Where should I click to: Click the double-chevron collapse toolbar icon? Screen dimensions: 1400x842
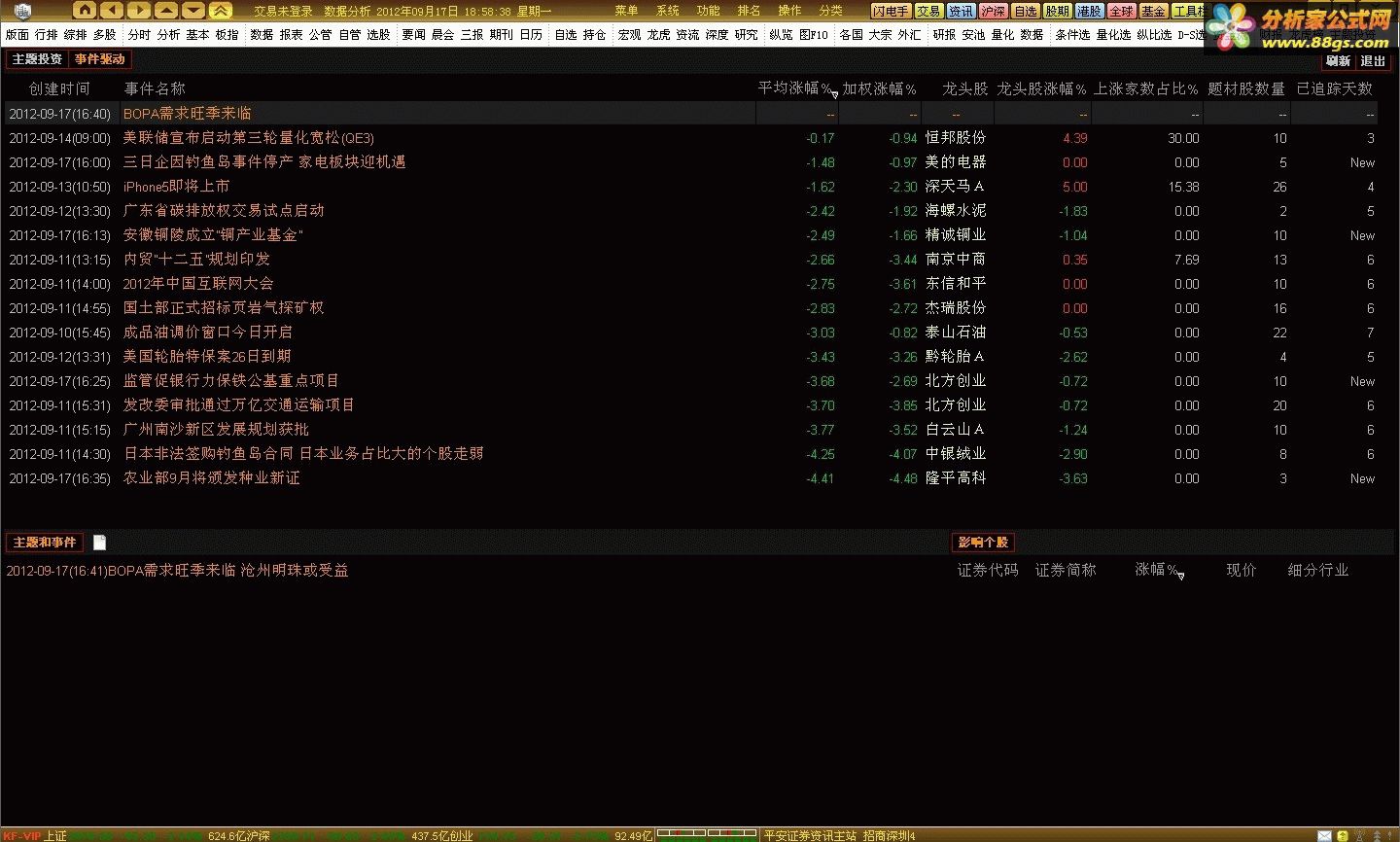pos(222,11)
